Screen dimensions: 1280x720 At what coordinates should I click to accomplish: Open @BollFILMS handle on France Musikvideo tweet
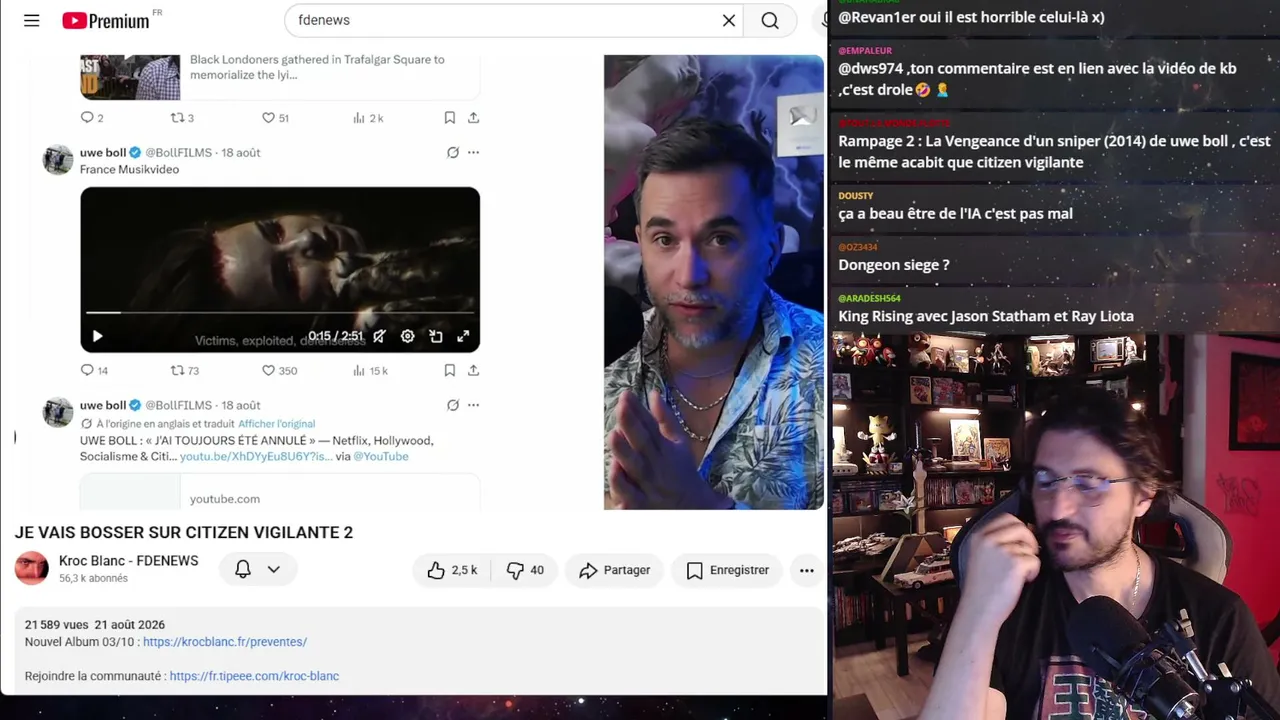pyautogui.click(x=178, y=153)
